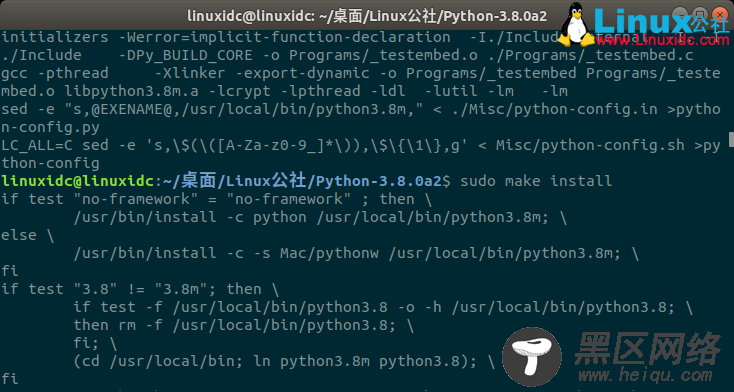Click the line starting 'mbed.o libpython3.8m.a -lcrypt'
734x392 pixels.
point(284,91)
